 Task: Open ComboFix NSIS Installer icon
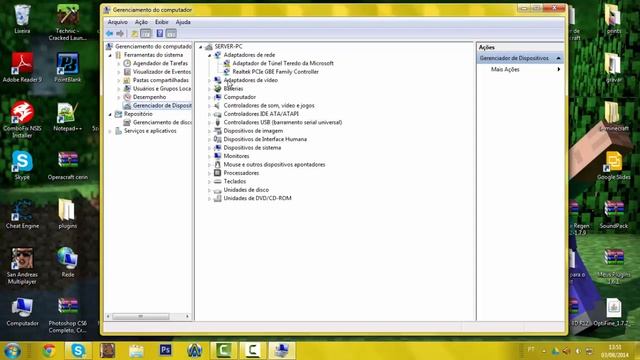[x=22, y=119]
